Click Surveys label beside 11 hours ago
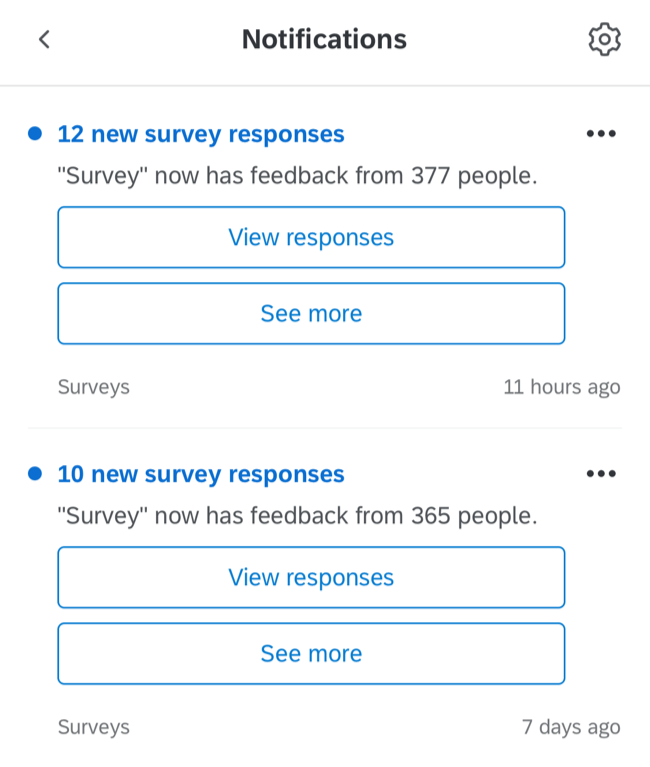Screen dimensions: 650x767 pos(94,387)
